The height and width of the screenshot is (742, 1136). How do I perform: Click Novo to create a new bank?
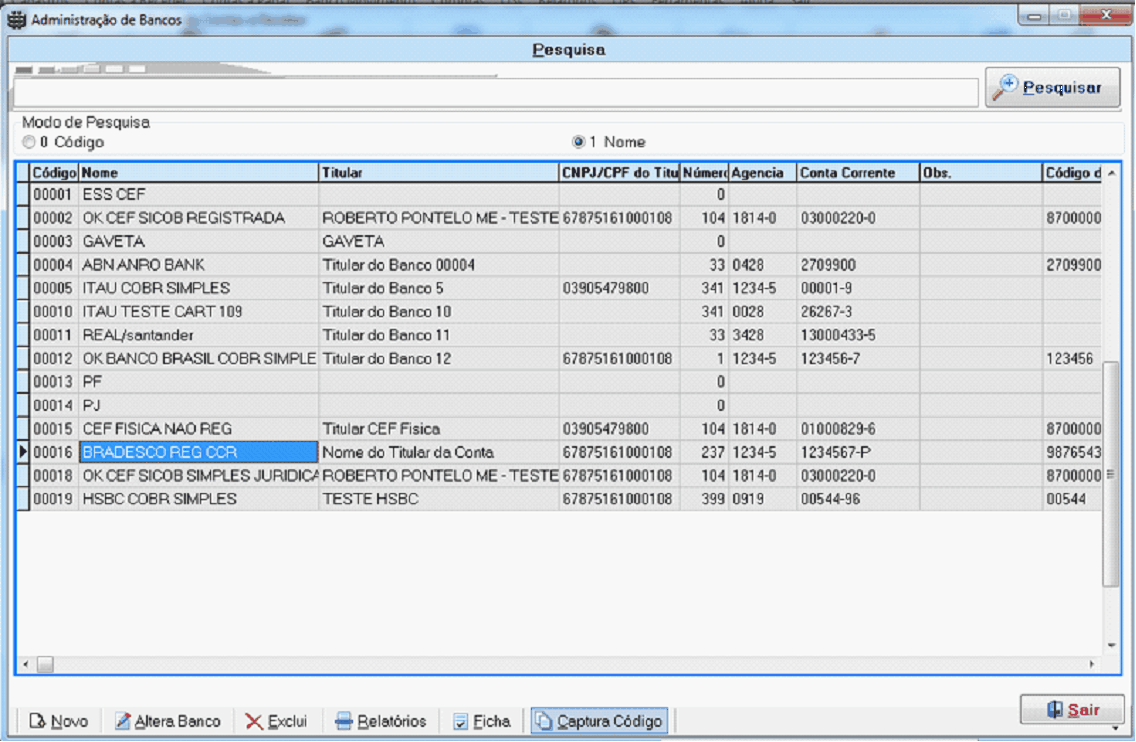click(x=59, y=721)
